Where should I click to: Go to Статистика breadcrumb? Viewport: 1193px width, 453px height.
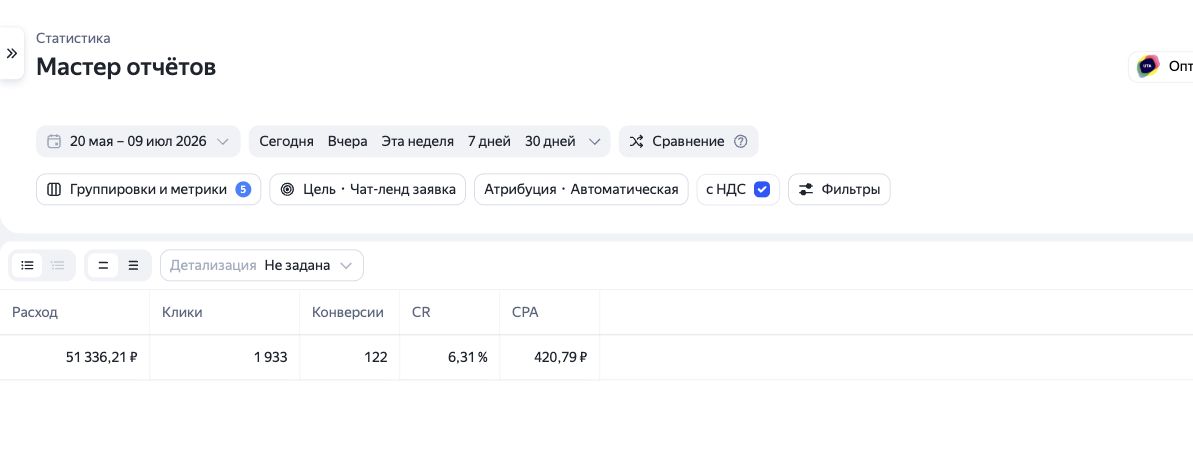pos(73,38)
